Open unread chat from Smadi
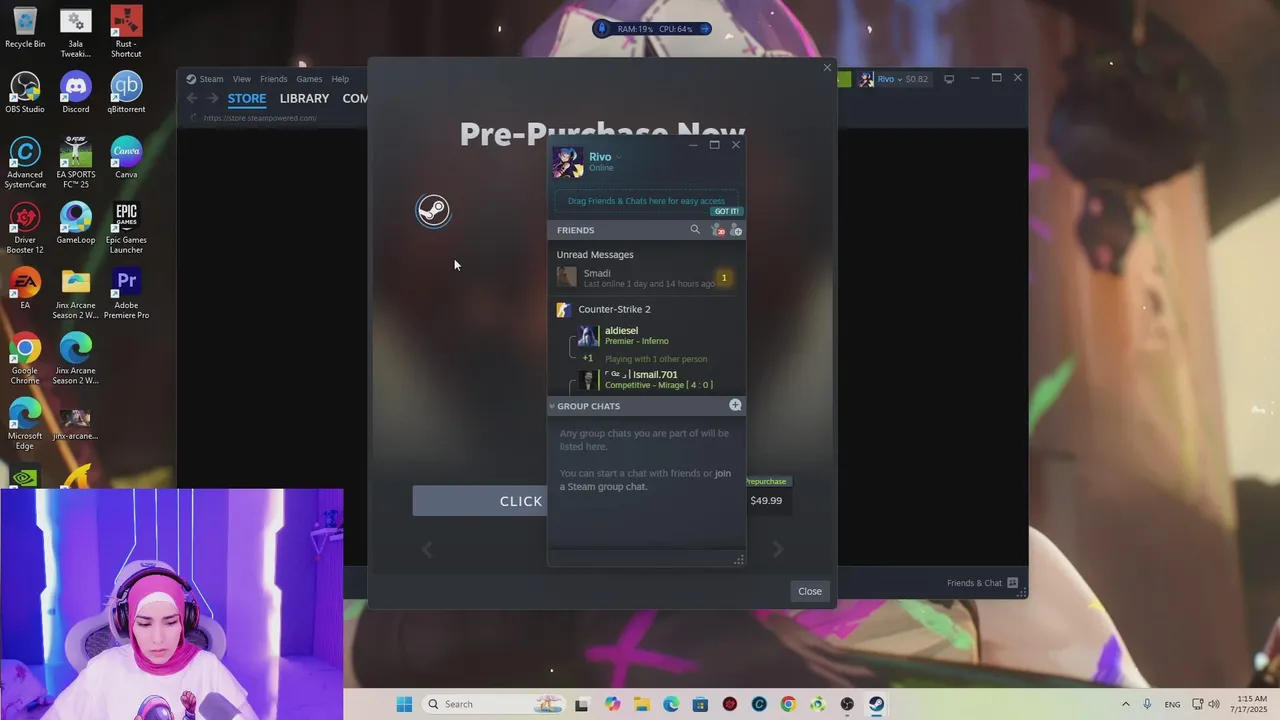The image size is (1280, 720). click(x=645, y=278)
